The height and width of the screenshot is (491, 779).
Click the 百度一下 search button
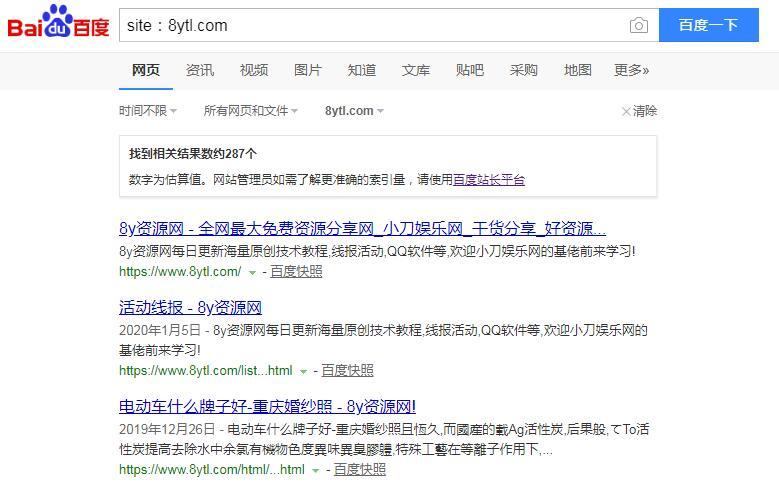[708, 25]
